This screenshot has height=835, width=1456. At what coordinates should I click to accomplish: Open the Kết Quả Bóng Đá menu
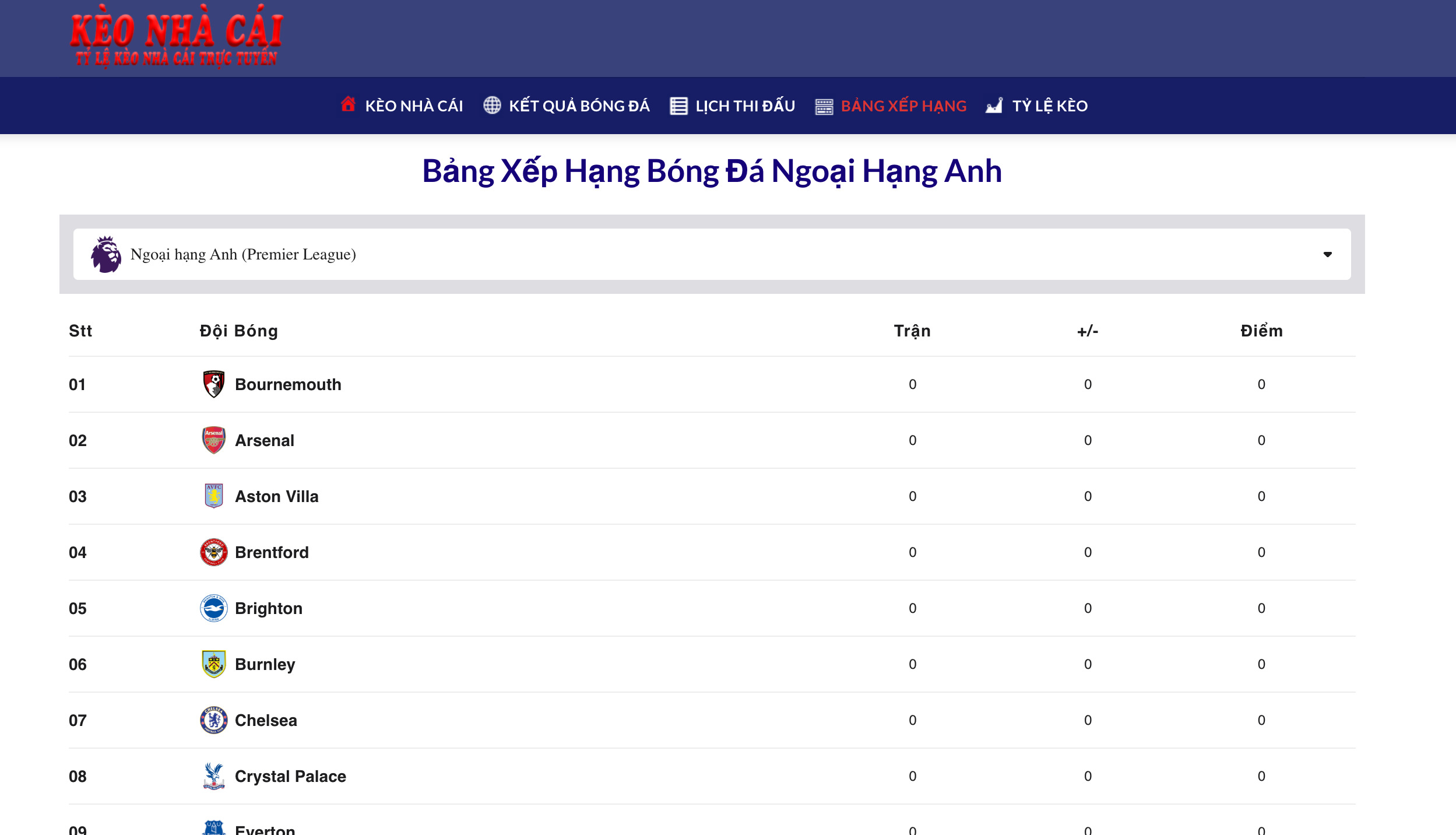coord(579,106)
